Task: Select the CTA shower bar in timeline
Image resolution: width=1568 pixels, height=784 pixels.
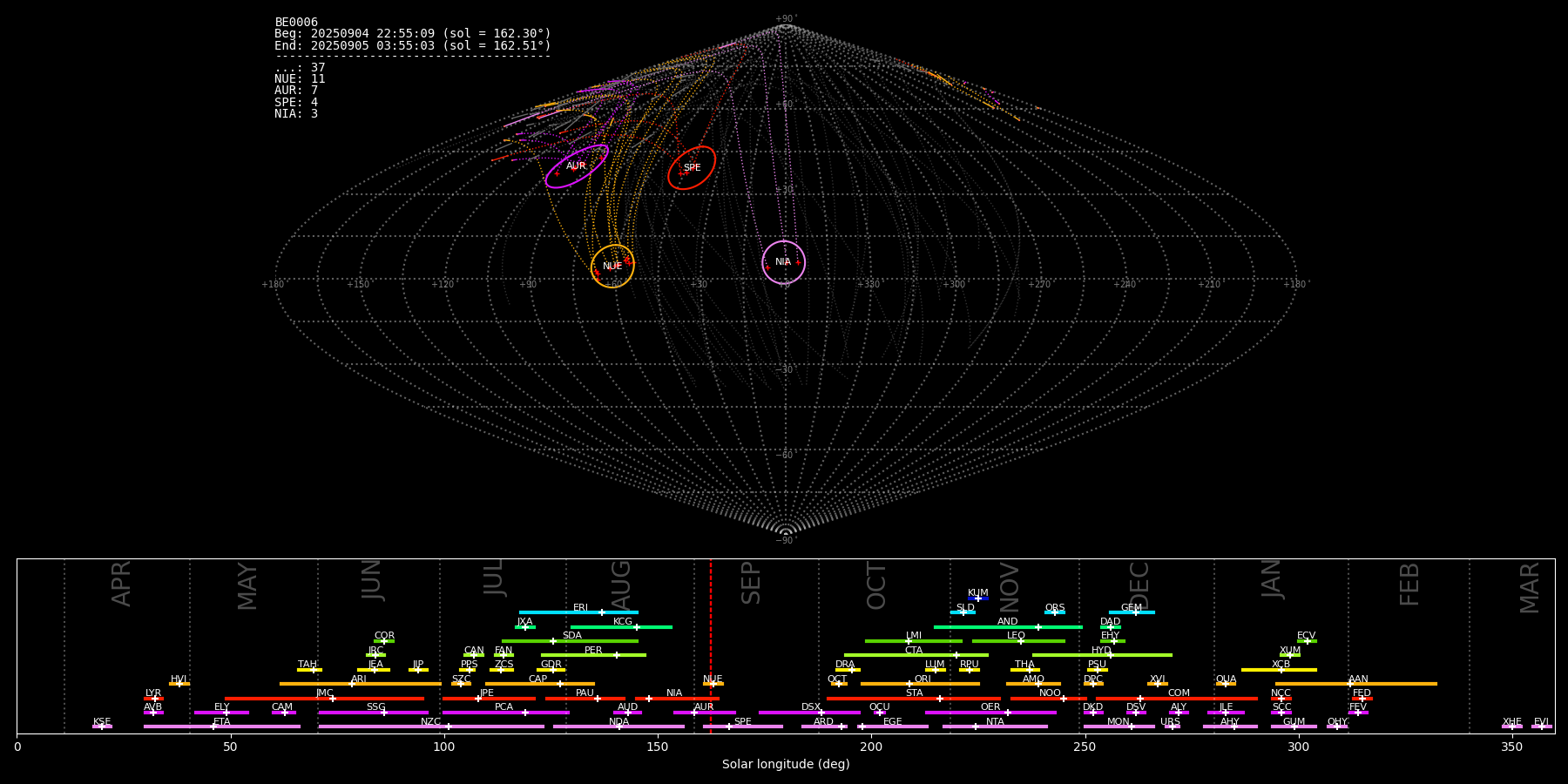Action: [916, 655]
